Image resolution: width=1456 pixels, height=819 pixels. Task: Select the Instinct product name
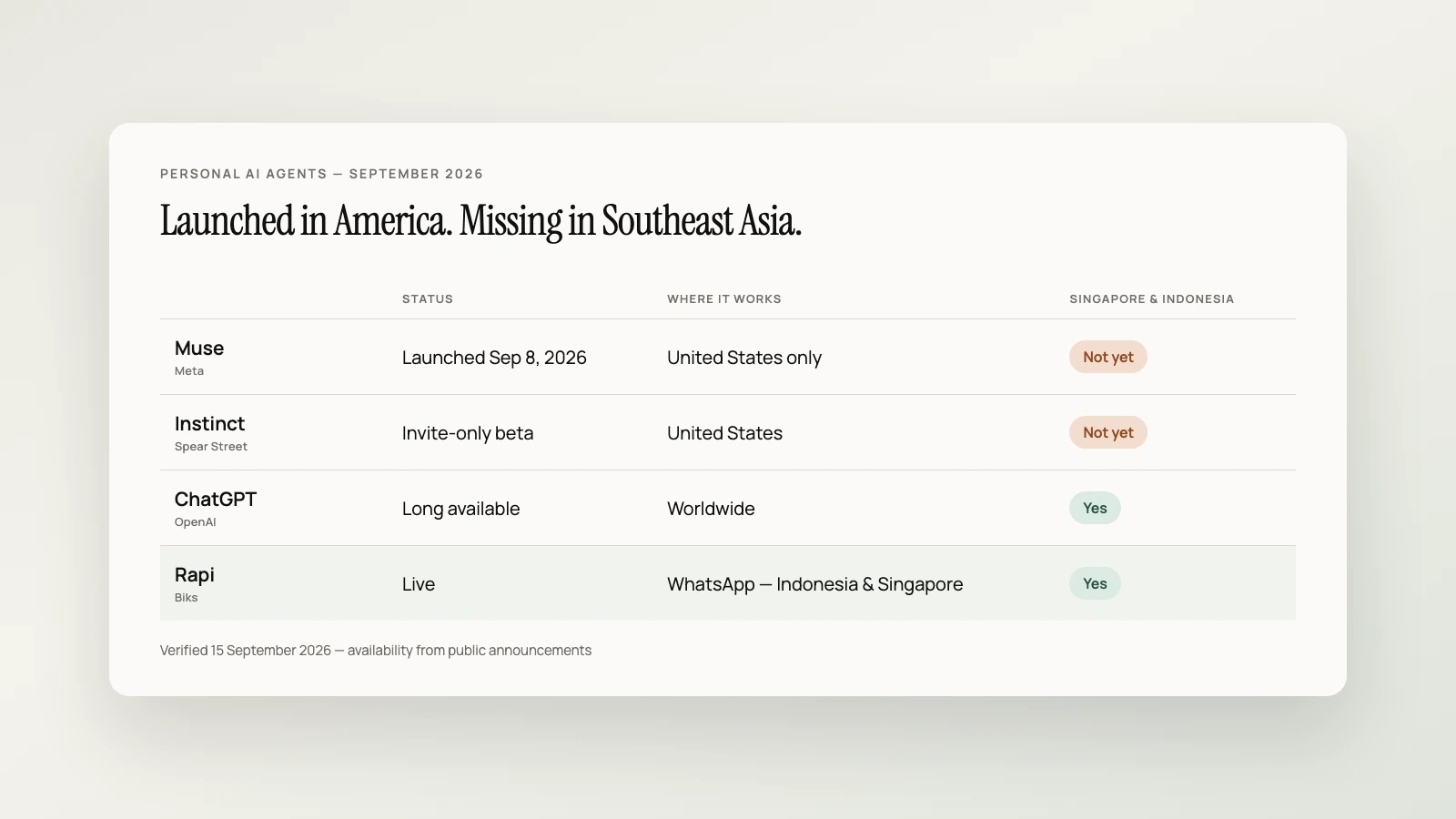[x=209, y=423]
